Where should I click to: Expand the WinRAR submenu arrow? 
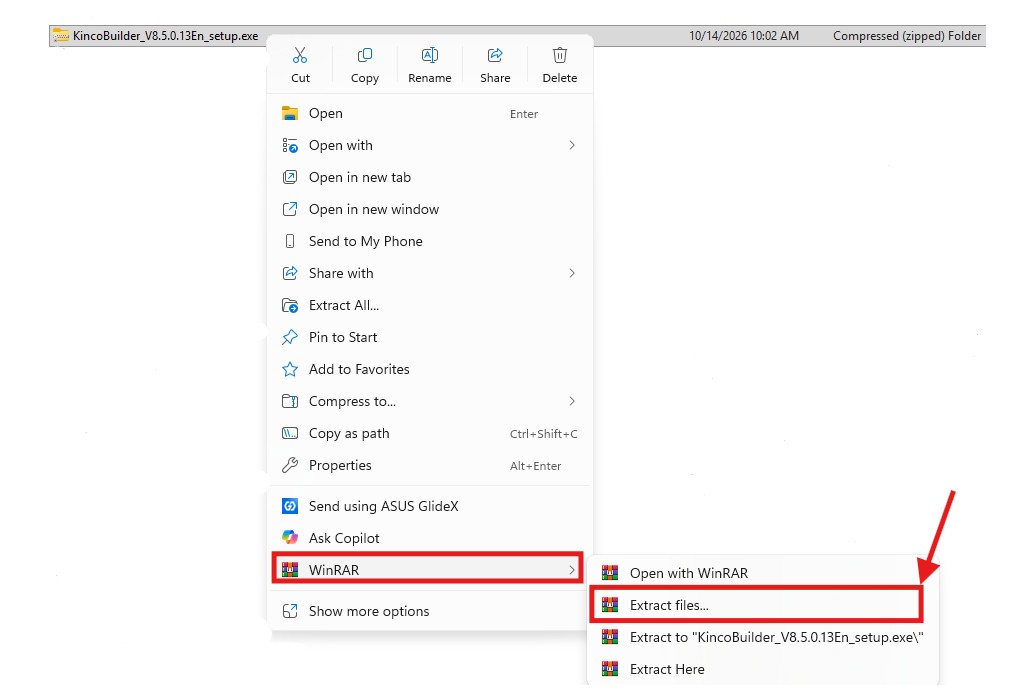click(x=572, y=570)
